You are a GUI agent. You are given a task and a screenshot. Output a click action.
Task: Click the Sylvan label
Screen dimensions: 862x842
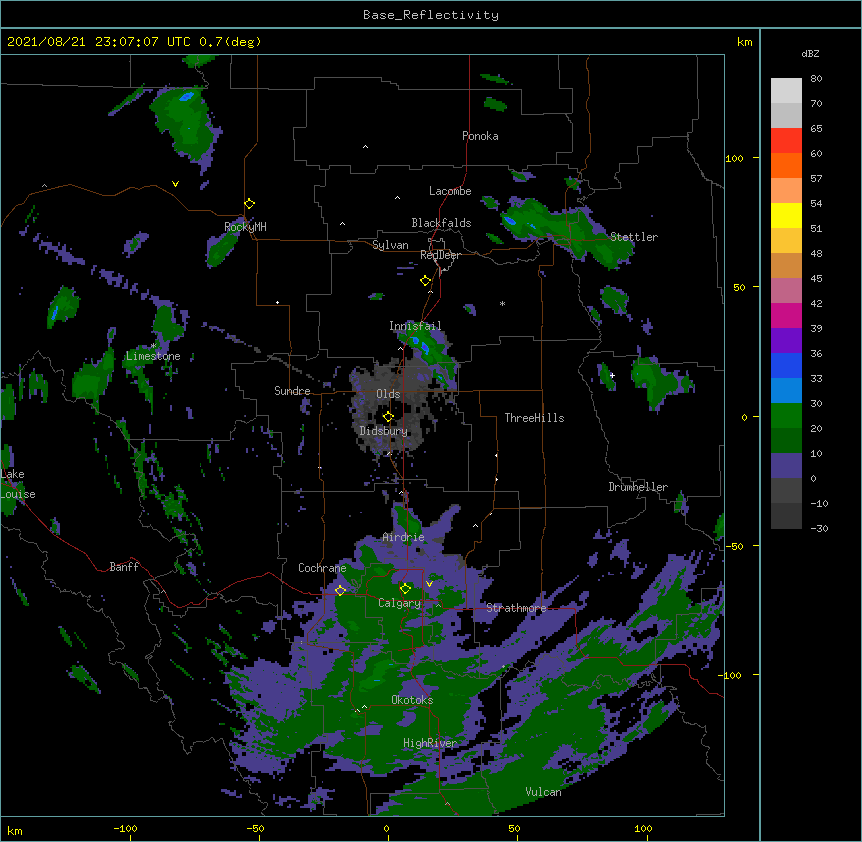coord(390,245)
